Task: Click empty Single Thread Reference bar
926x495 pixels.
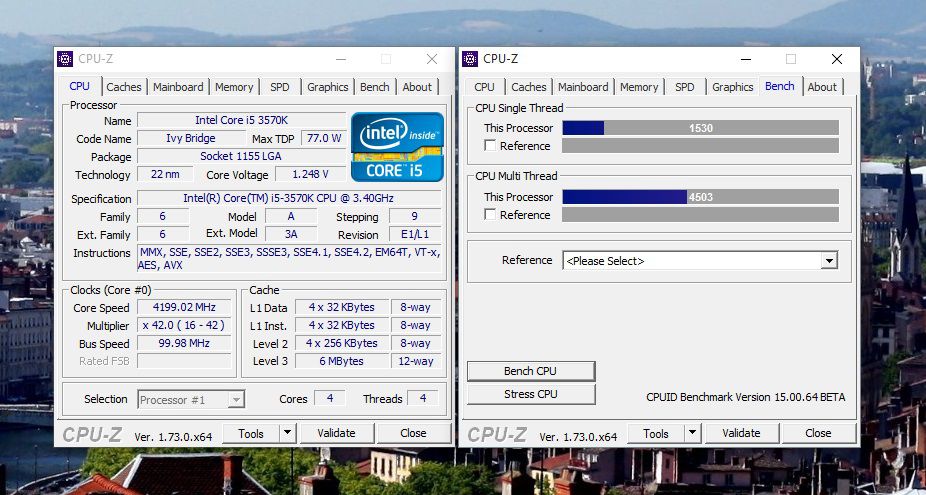Action: [x=700, y=145]
